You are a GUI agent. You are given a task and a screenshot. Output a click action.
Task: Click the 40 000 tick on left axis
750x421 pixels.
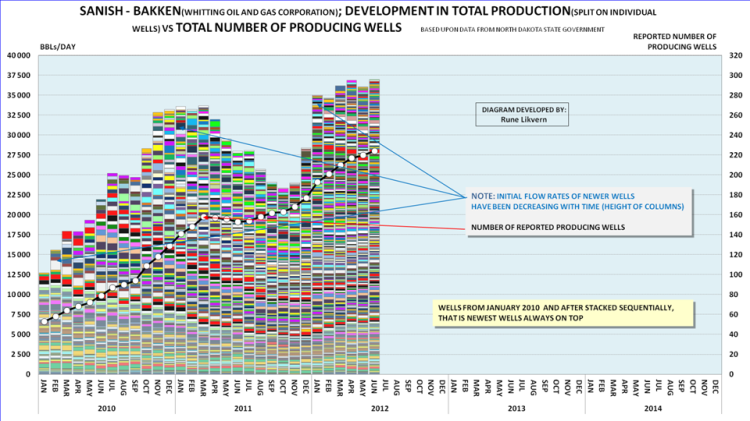pos(18,55)
